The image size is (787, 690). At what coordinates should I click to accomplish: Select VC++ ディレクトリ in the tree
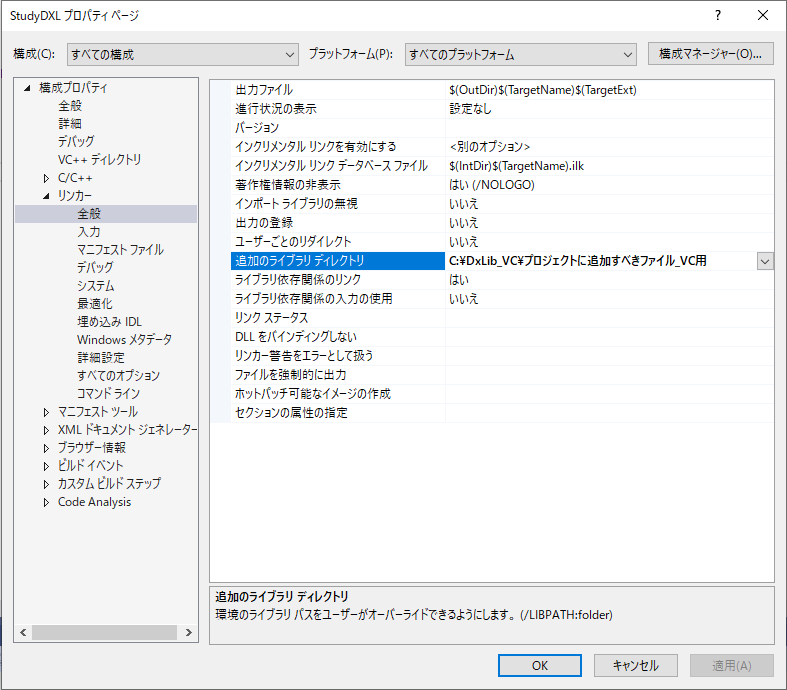[x=99, y=160]
